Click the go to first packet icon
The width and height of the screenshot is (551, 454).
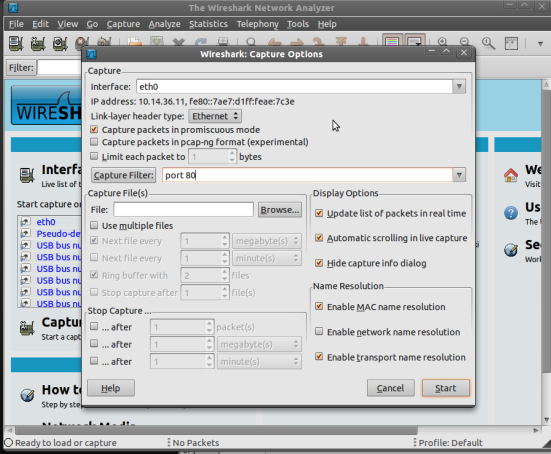click(x=341, y=41)
